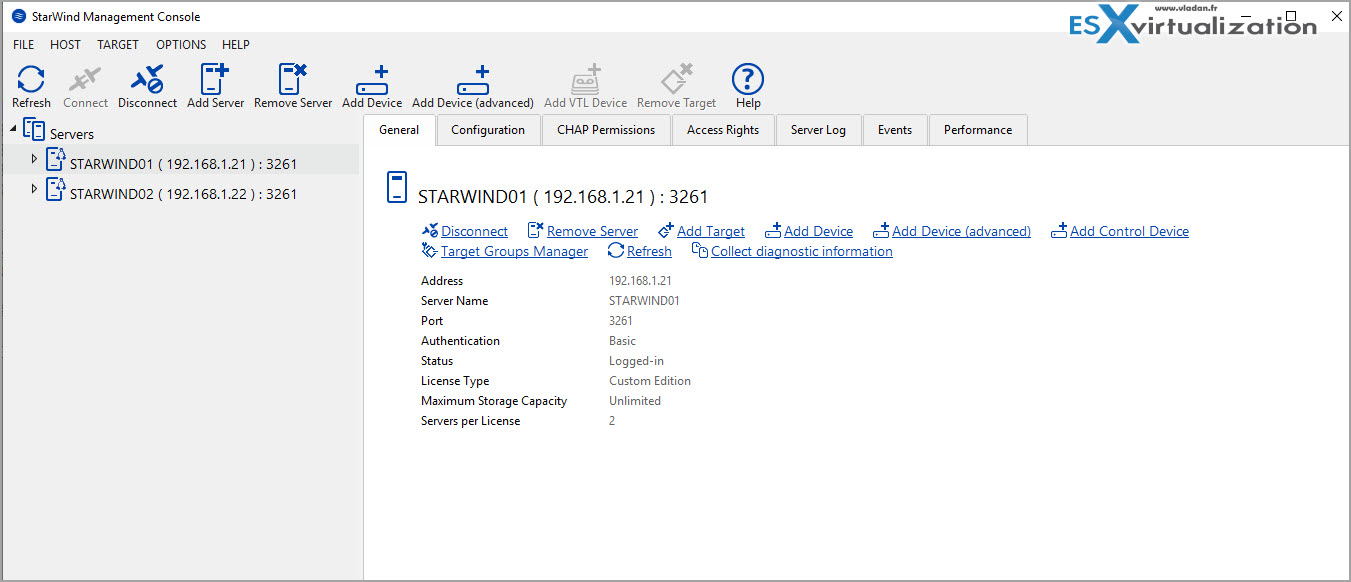Click the Add Target link

(711, 231)
